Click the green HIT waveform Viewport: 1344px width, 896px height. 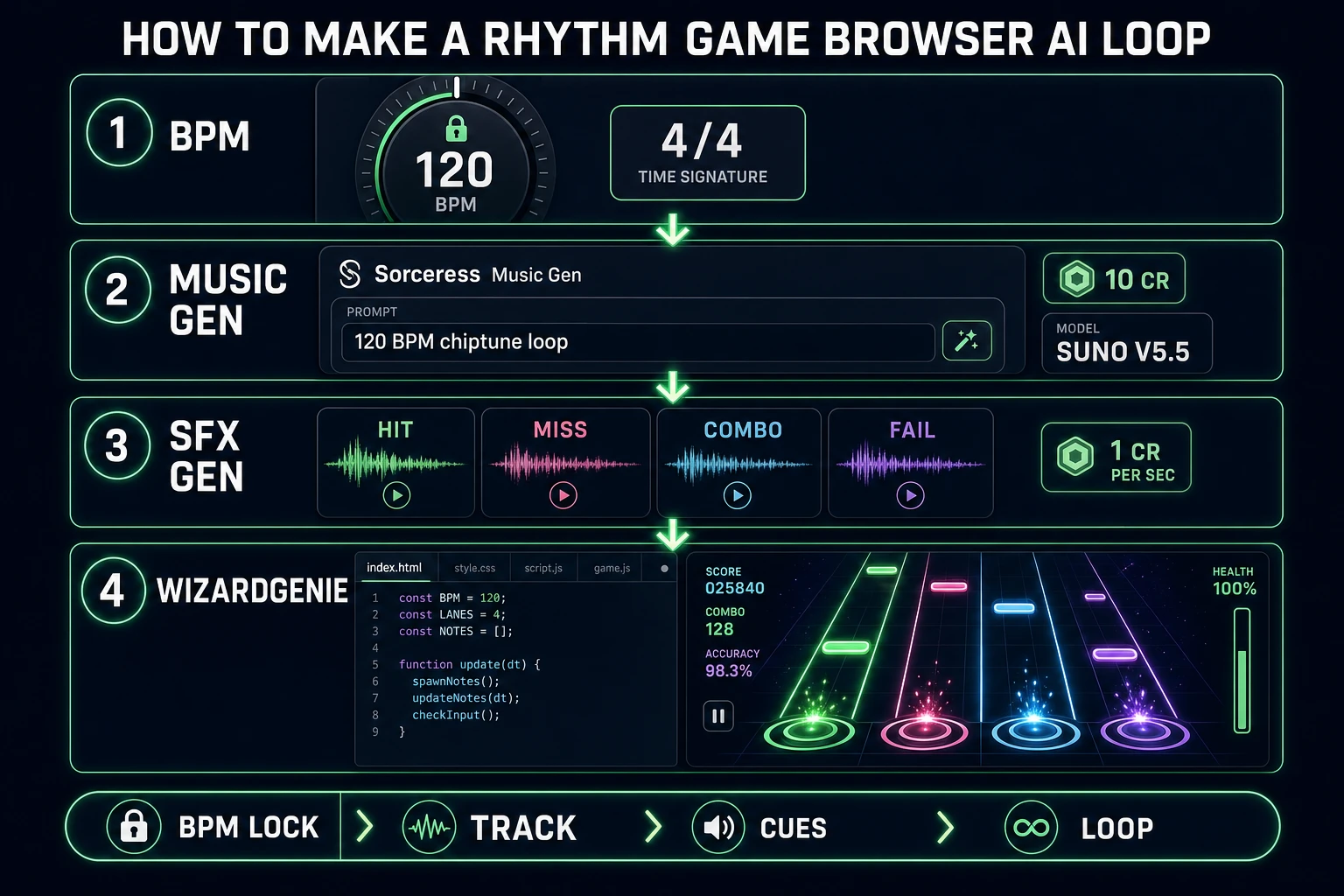395,464
